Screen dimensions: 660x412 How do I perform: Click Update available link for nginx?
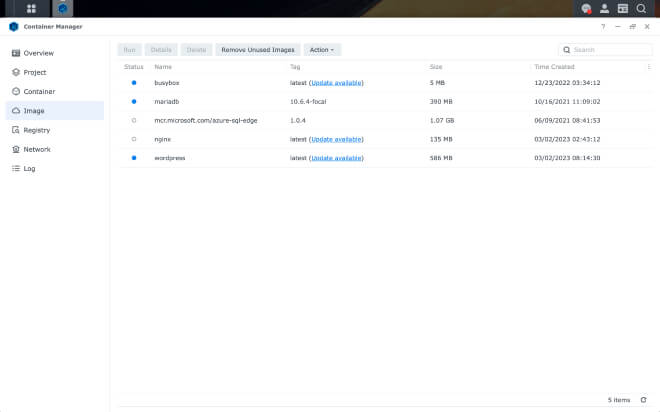336,139
